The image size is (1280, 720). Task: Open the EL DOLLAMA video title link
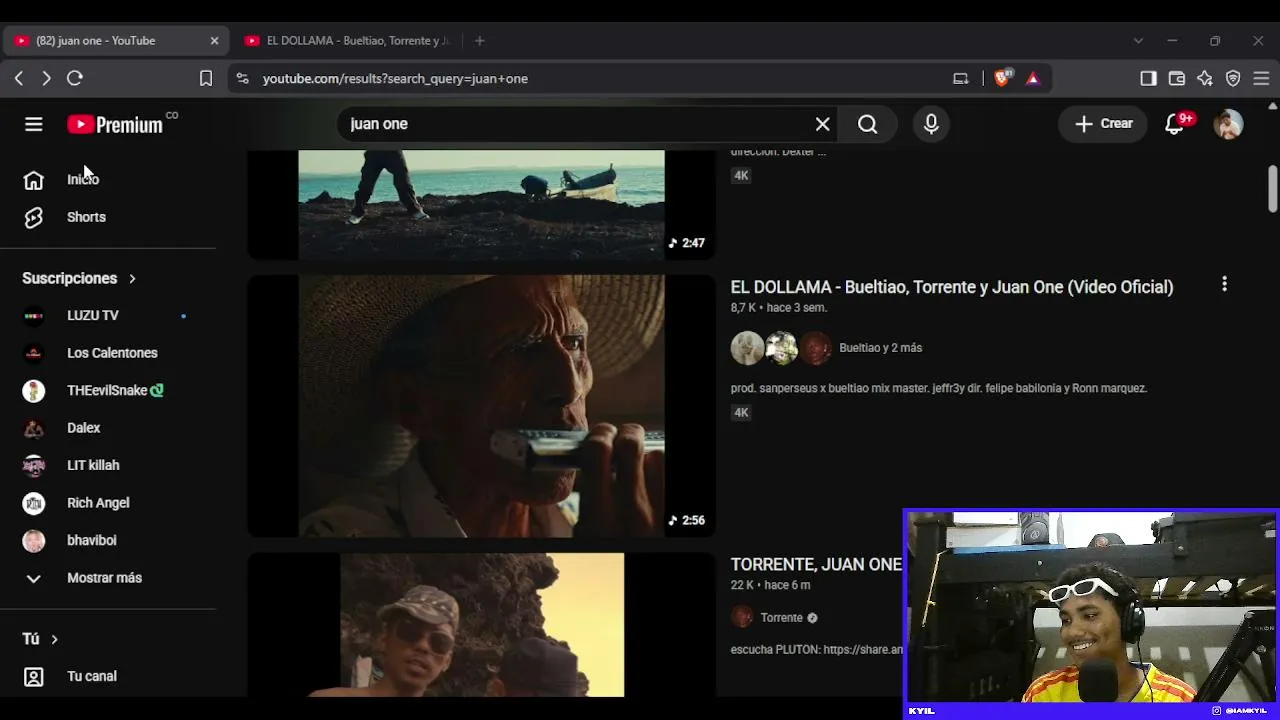click(952, 287)
